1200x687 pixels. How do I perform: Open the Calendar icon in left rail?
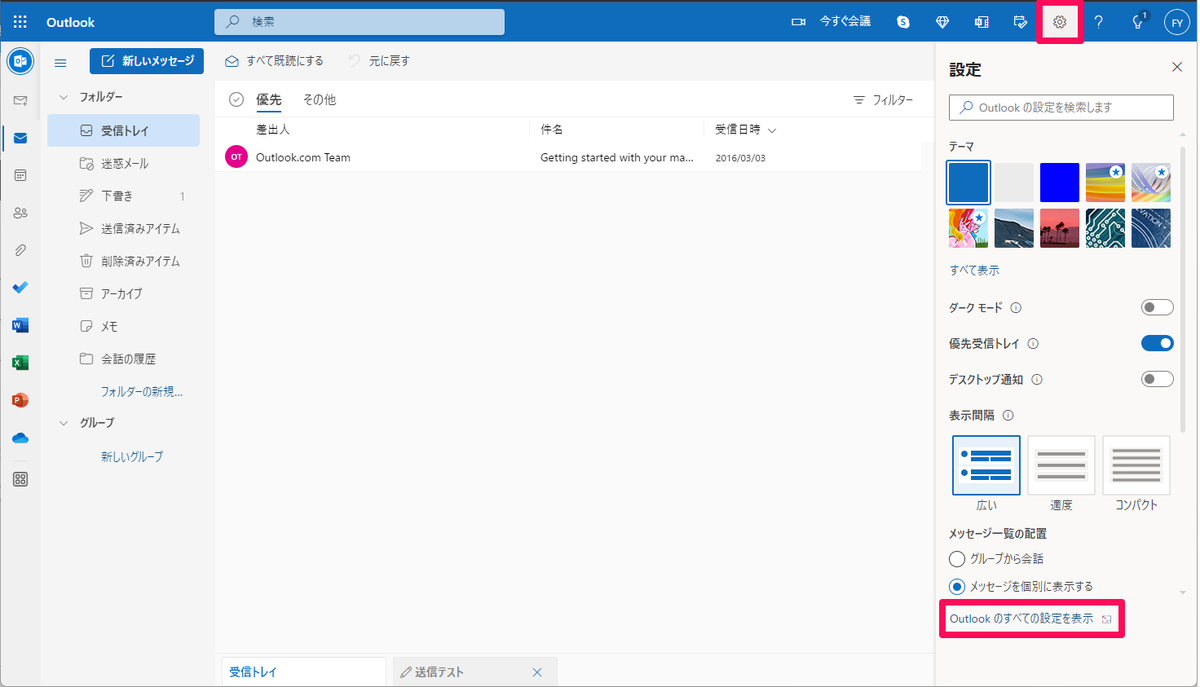(20, 175)
